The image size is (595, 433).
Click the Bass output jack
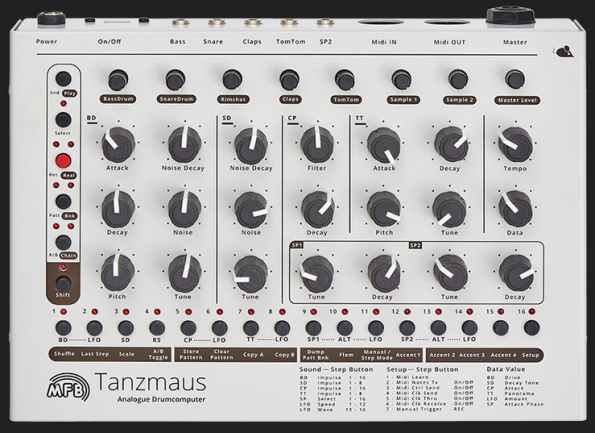tap(181, 22)
